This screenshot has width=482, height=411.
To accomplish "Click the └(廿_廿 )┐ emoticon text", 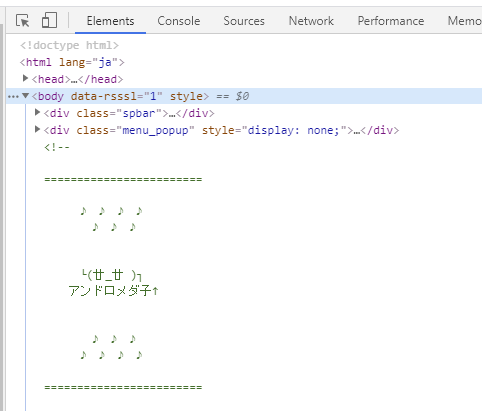I will (x=112, y=275).
